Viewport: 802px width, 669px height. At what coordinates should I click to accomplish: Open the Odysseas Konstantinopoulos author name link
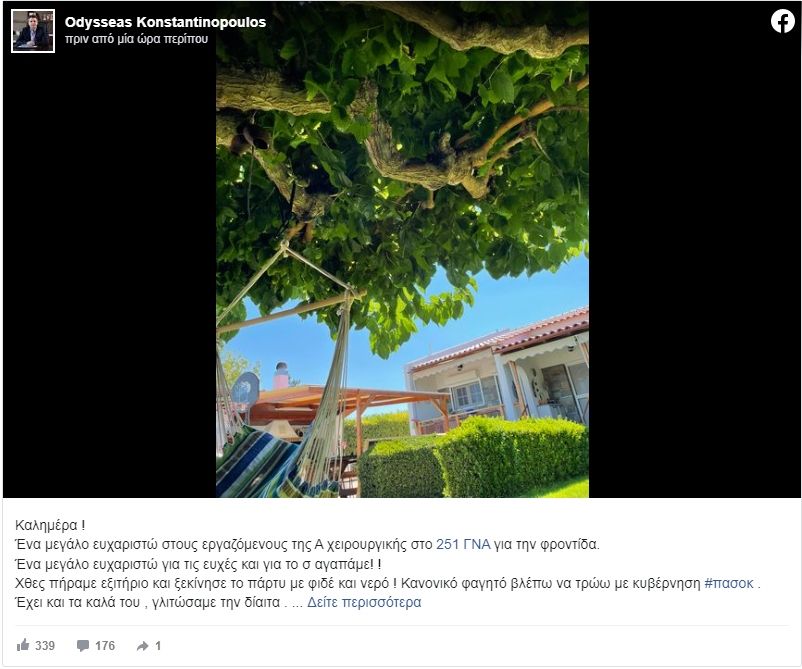click(165, 22)
